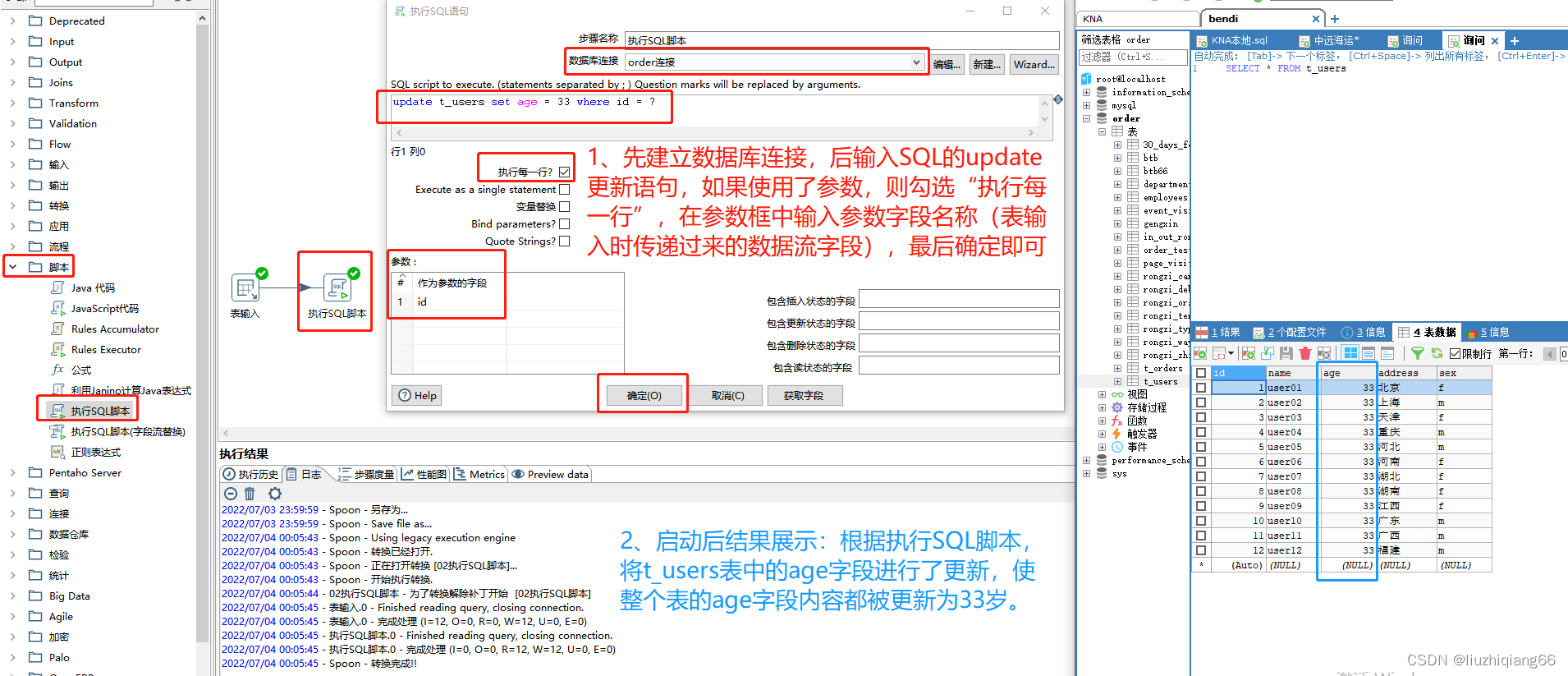Save table changes with floppy disk icon
The height and width of the screenshot is (676, 1568).
pyautogui.click(x=1286, y=353)
